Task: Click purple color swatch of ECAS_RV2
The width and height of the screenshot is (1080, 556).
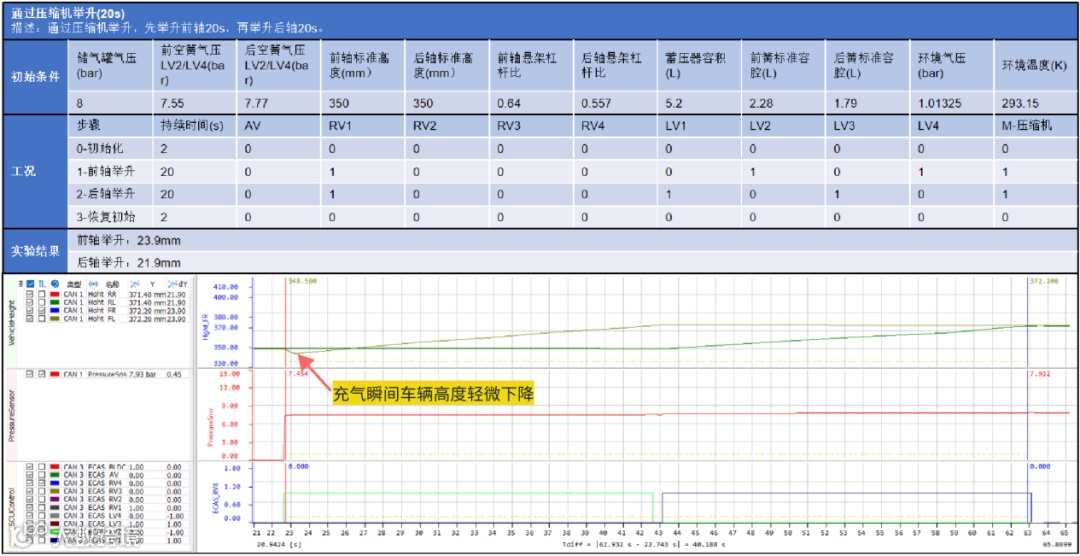Action: [x=55, y=500]
